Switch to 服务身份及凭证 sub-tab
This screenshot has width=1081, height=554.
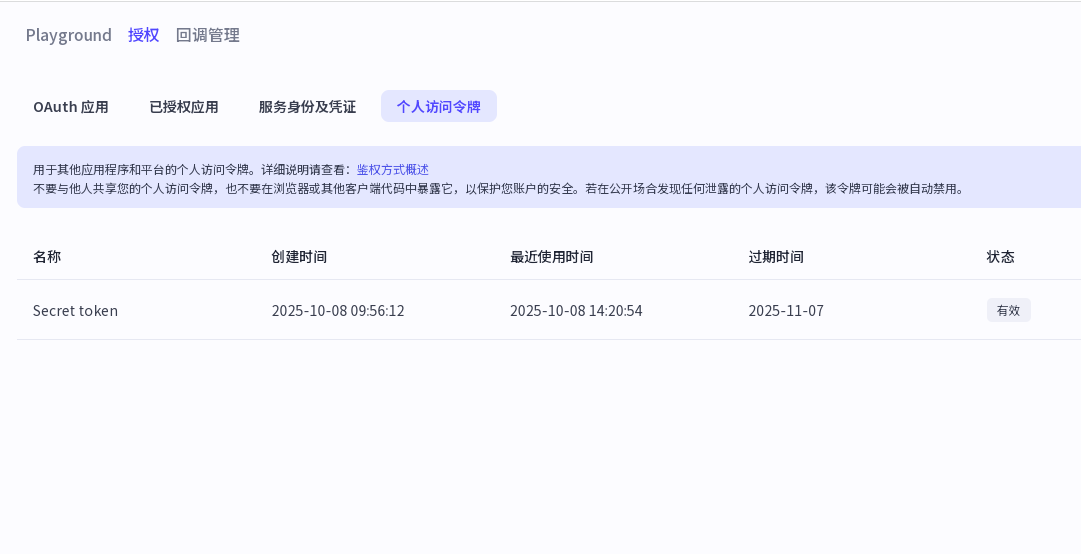point(307,107)
